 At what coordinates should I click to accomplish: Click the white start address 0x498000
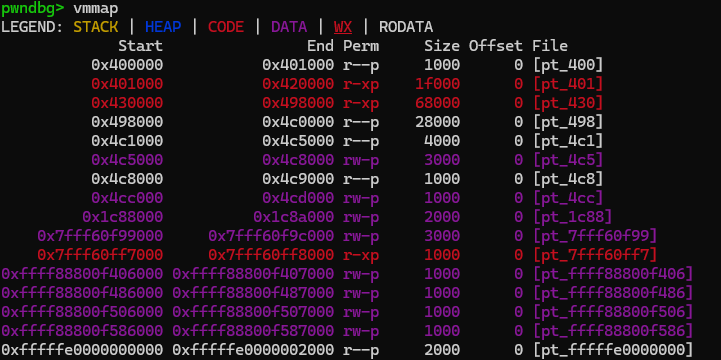tap(127, 122)
